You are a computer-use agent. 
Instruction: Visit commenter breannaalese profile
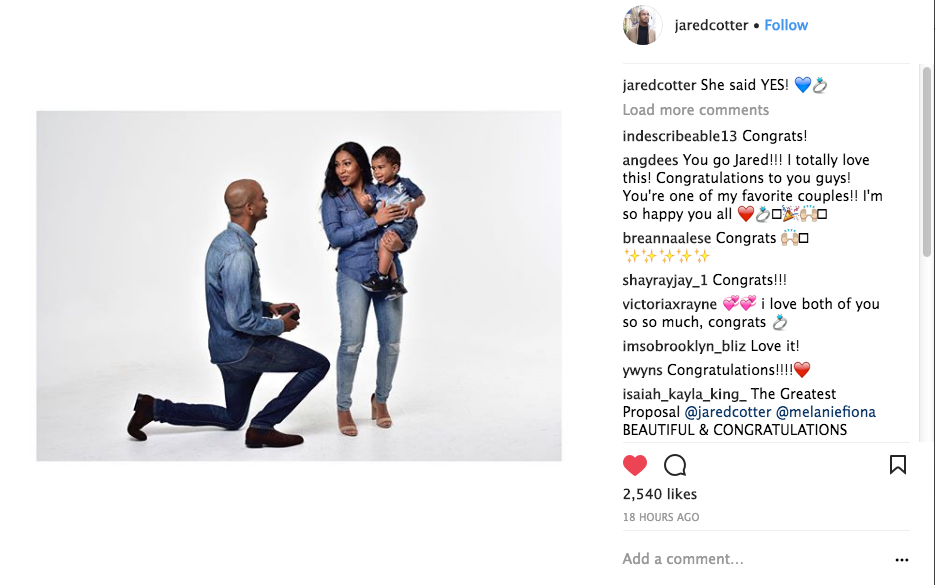667,238
